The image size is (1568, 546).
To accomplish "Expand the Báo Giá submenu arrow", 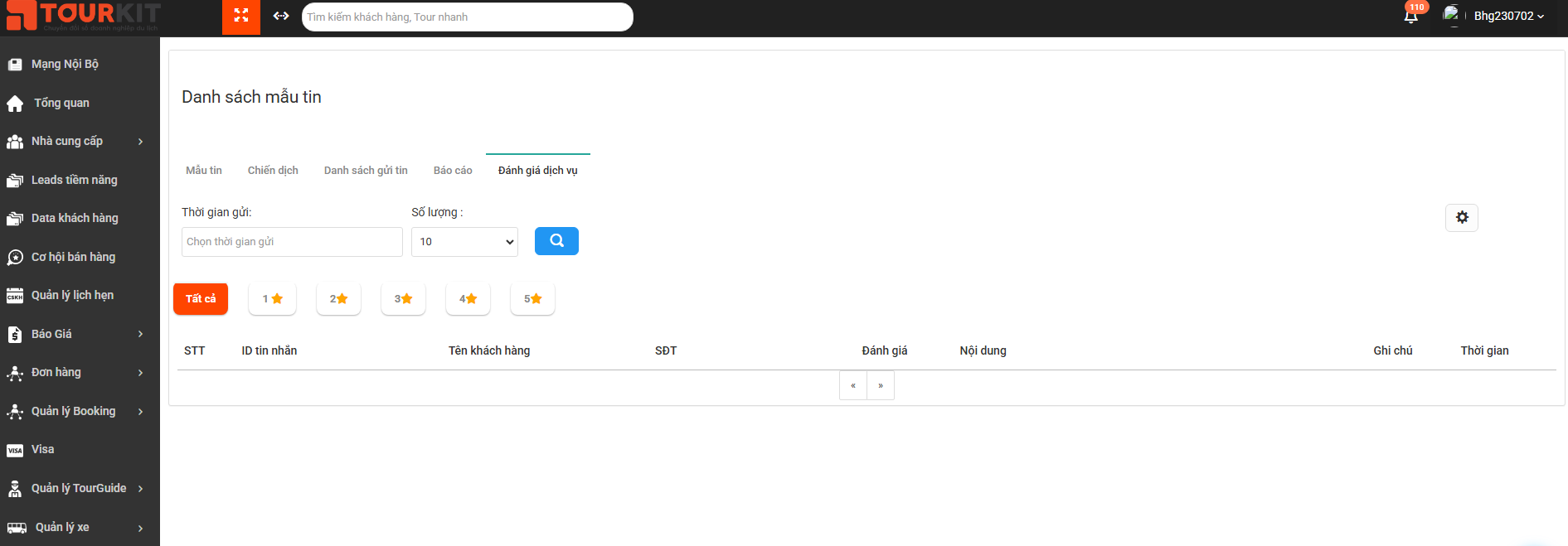I will [141, 334].
